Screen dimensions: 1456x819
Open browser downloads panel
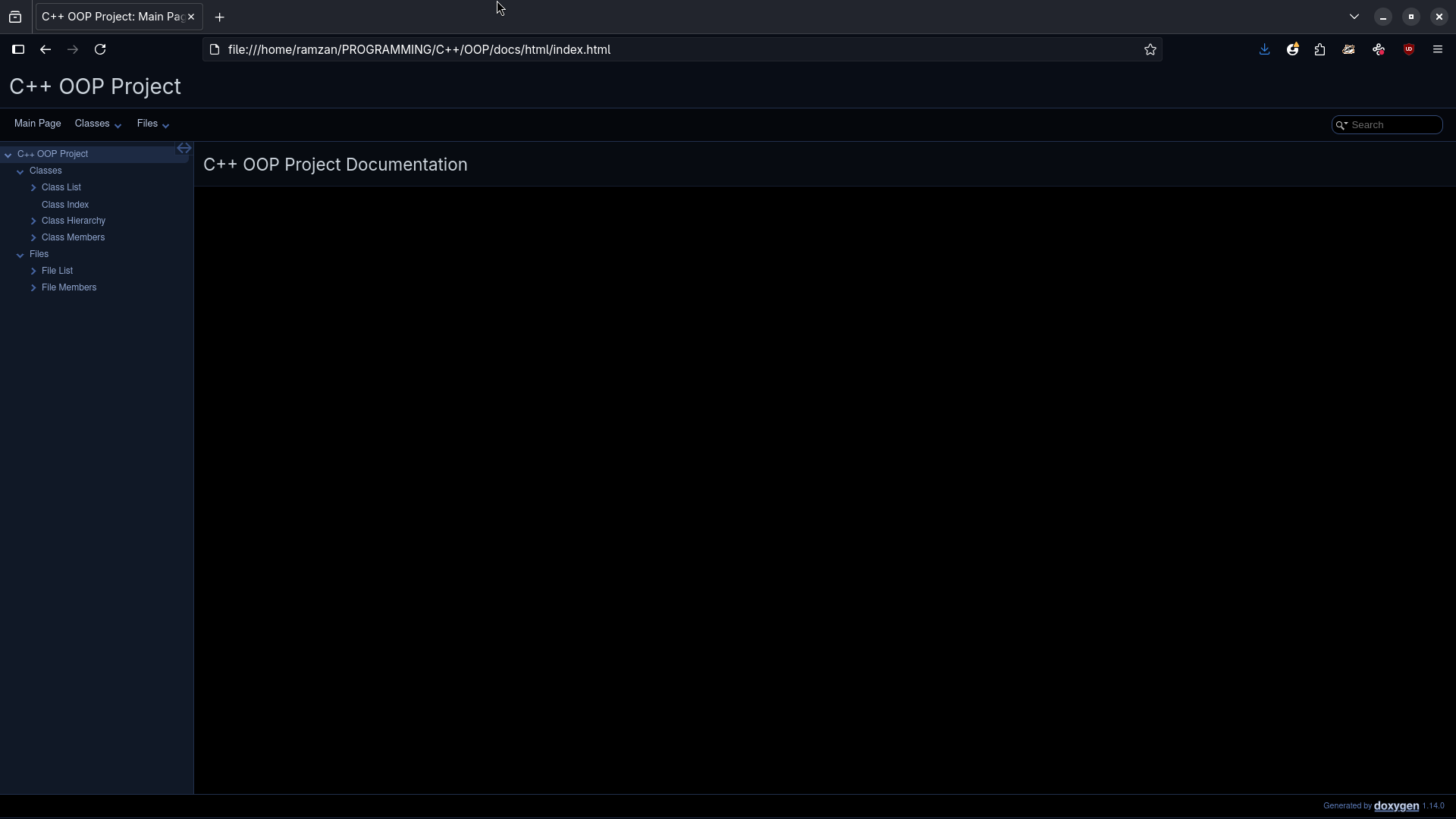click(1264, 49)
